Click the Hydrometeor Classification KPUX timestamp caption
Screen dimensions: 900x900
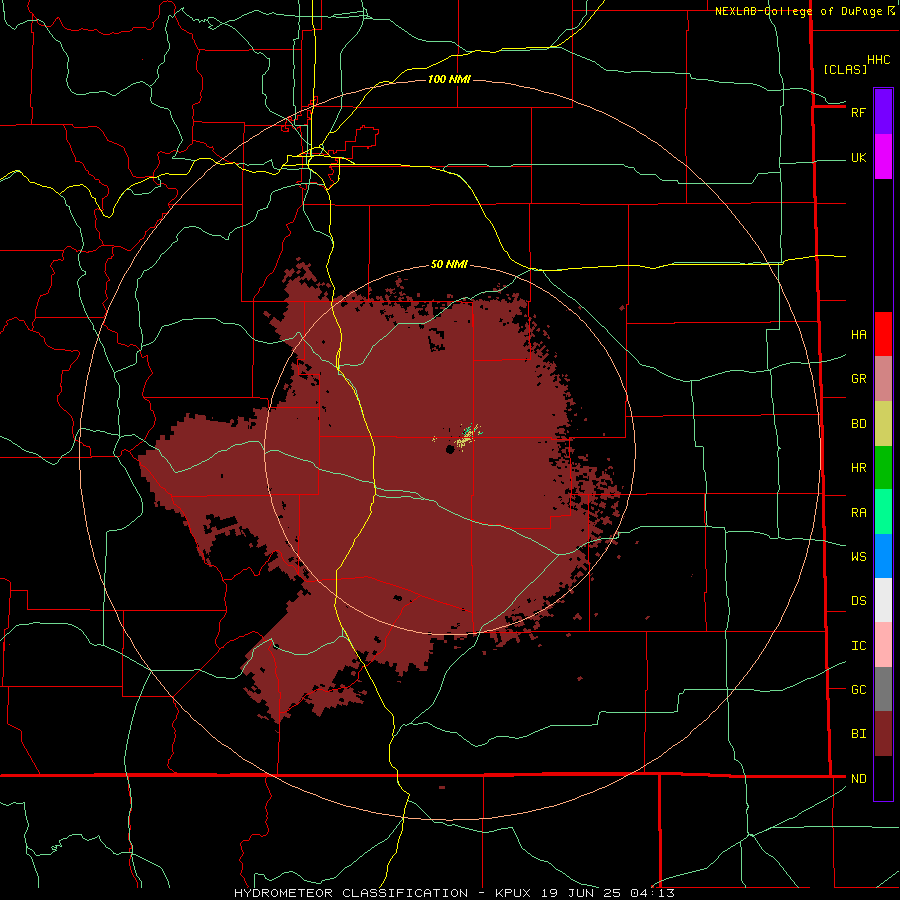454,893
